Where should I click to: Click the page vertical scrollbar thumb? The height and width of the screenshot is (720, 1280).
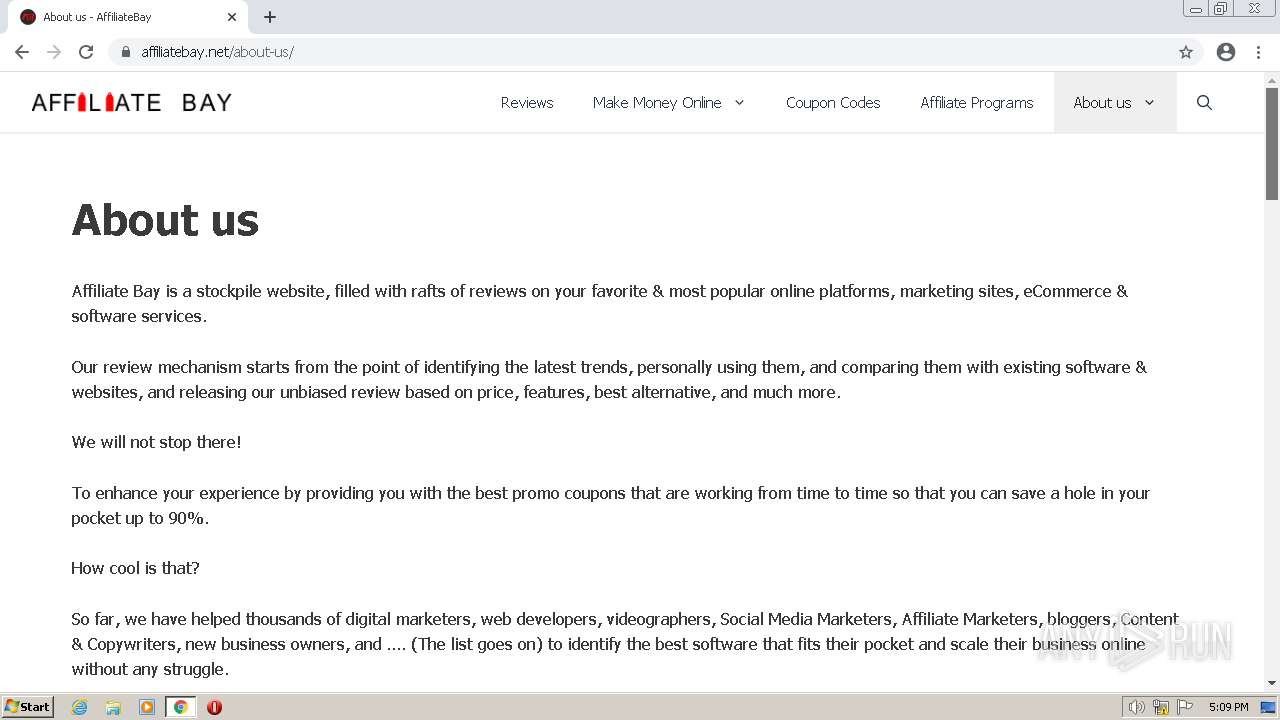[x=1272, y=143]
